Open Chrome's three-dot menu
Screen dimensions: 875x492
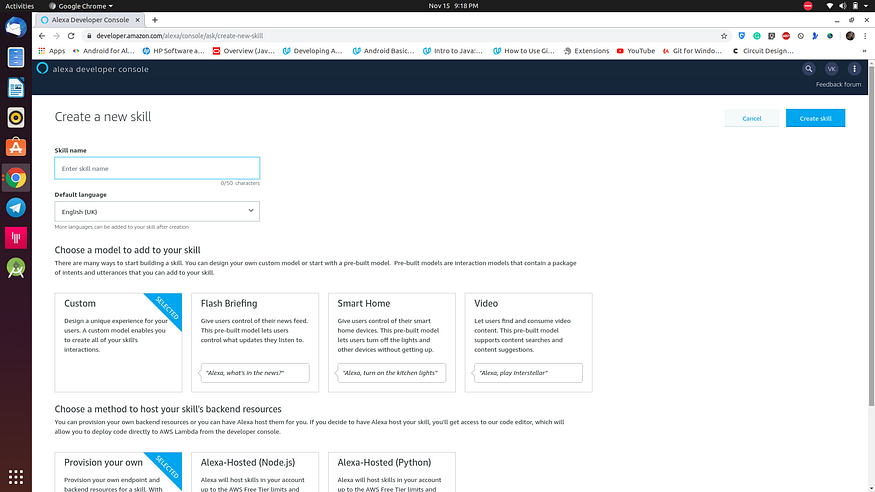click(x=865, y=36)
